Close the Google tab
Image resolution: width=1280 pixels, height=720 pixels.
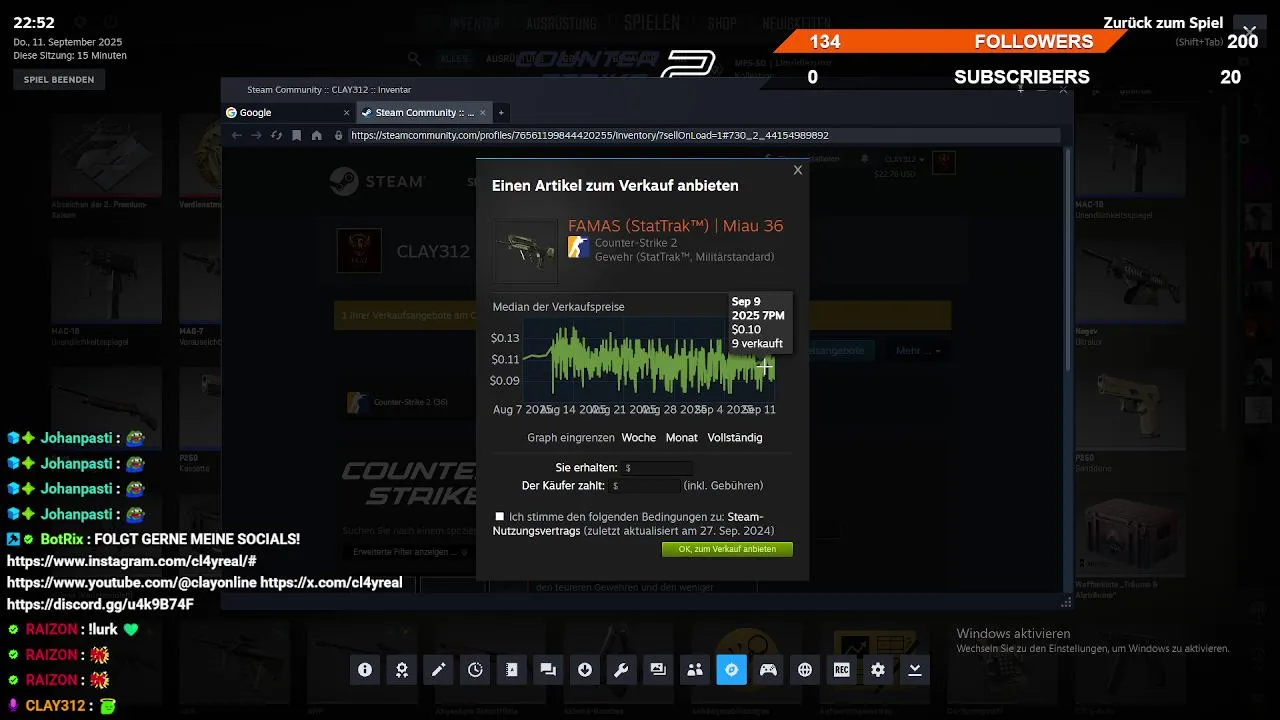click(347, 113)
